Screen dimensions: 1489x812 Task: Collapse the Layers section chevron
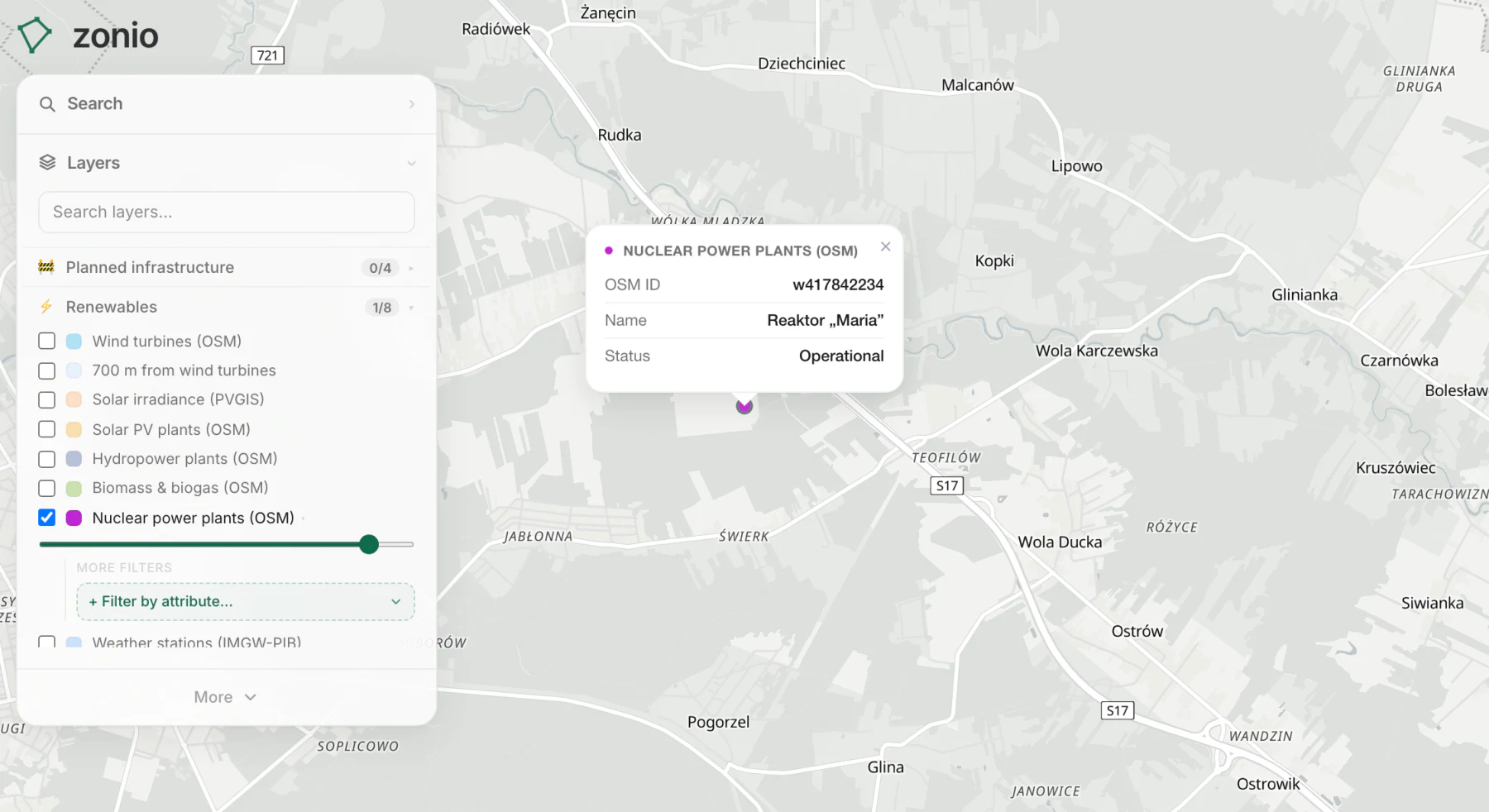(411, 163)
